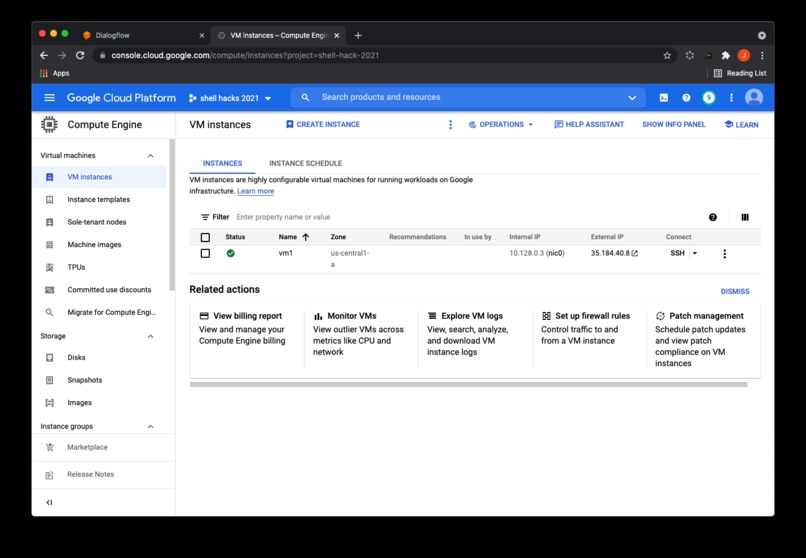
Task: Collapse the sidebar navigation panel
Action: point(49,503)
